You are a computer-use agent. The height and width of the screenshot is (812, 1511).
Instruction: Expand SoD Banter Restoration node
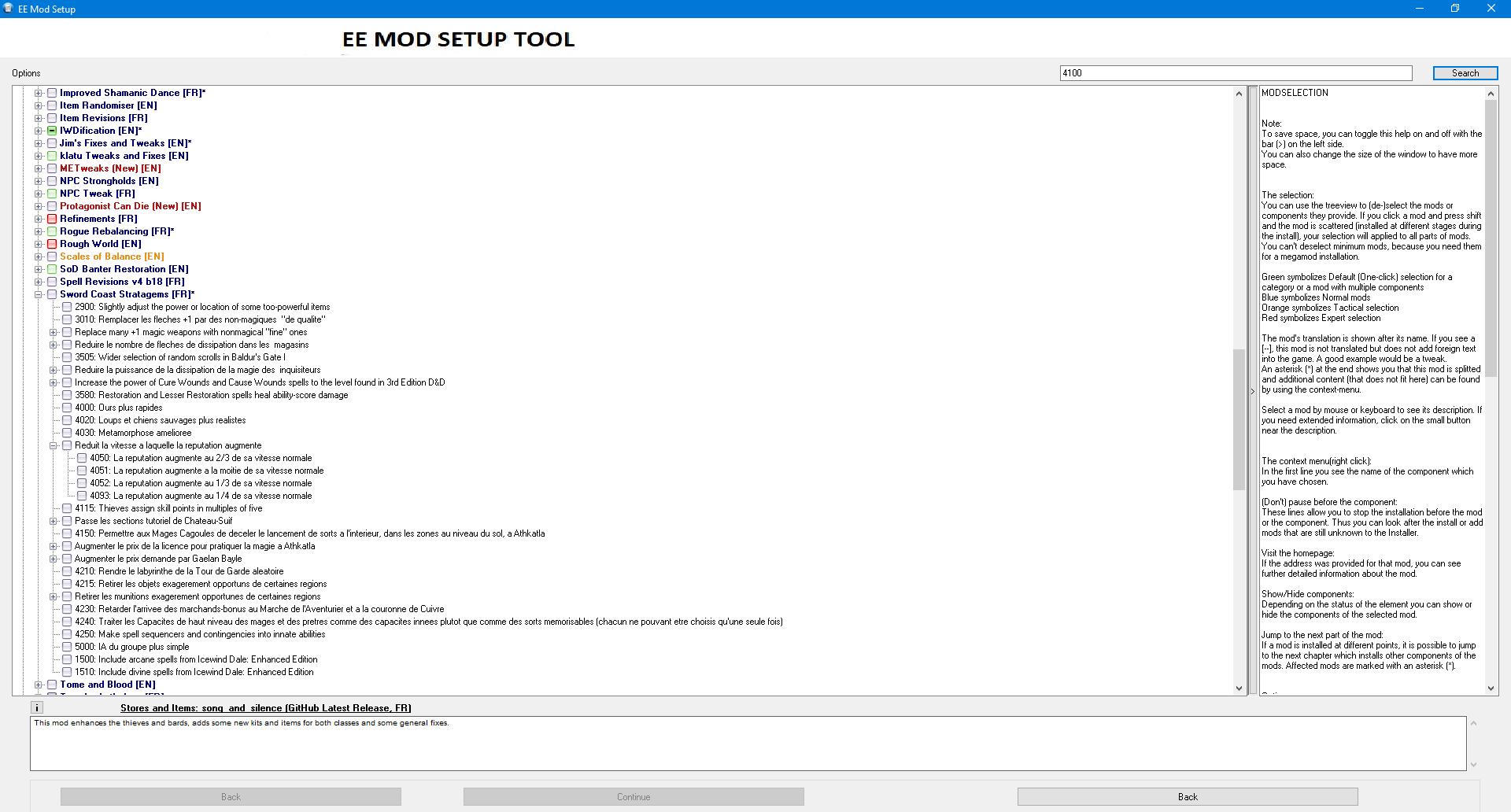[x=38, y=269]
